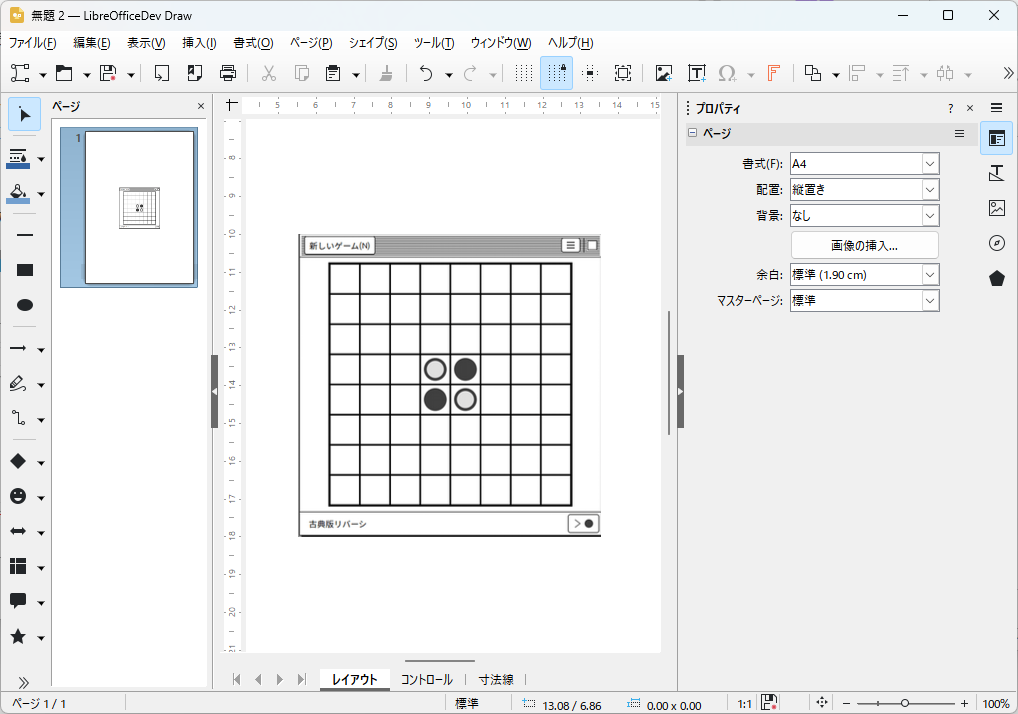Screen dimensions: 1018x714
Task: Open the Shapes pentagon sidebar icon
Action: 997,278
